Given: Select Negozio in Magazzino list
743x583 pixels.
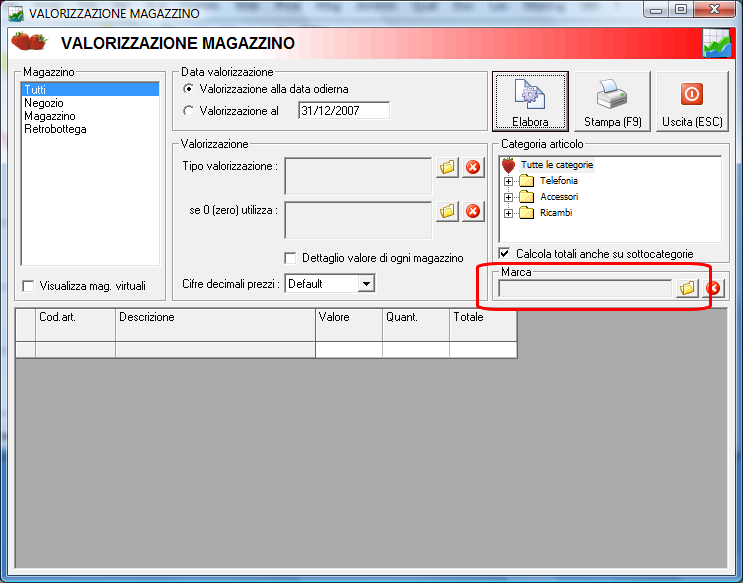Looking at the screenshot, I should point(90,103).
